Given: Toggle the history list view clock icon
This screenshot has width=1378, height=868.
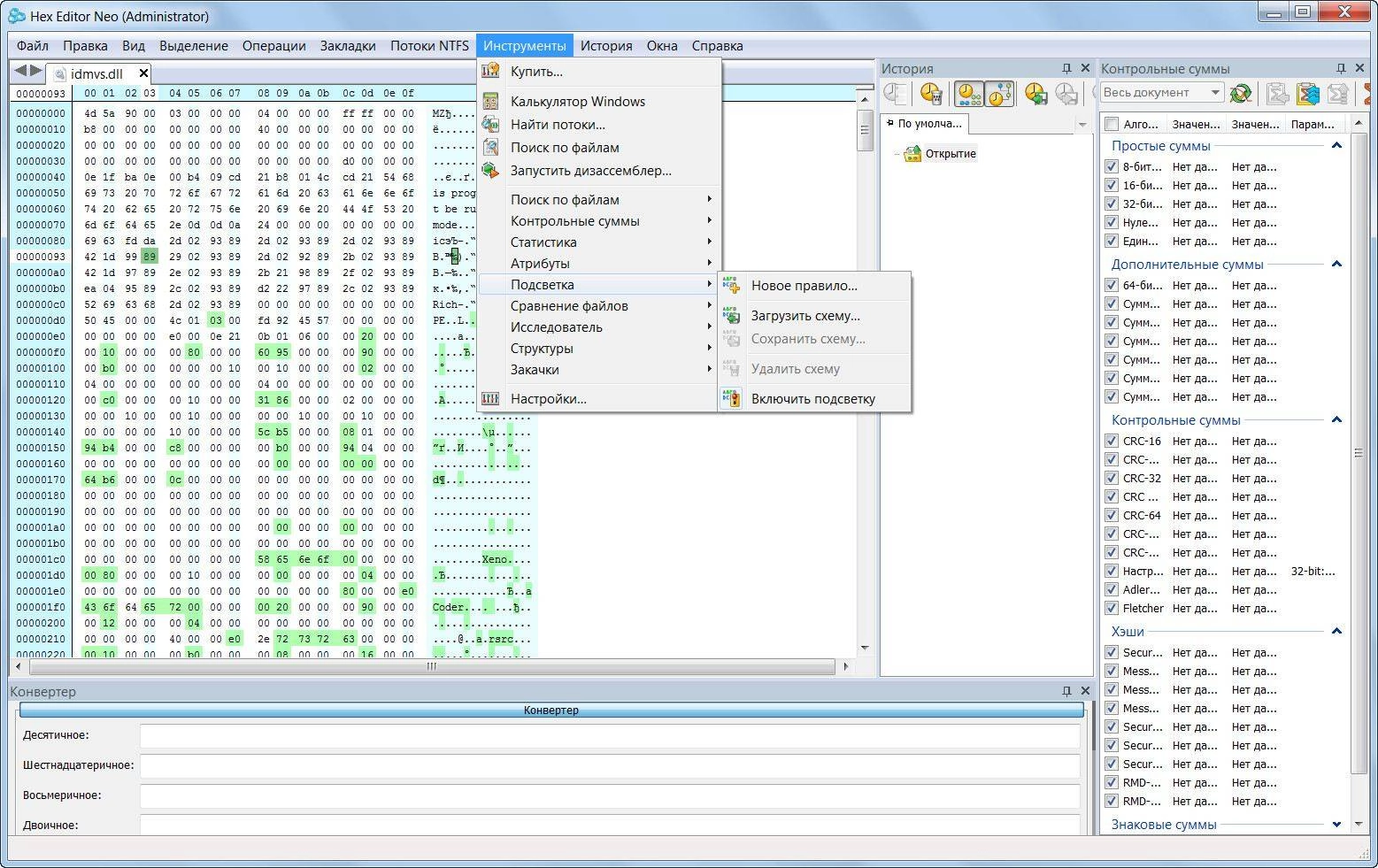Looking at the screenshot, I should (x=969, y=93).
